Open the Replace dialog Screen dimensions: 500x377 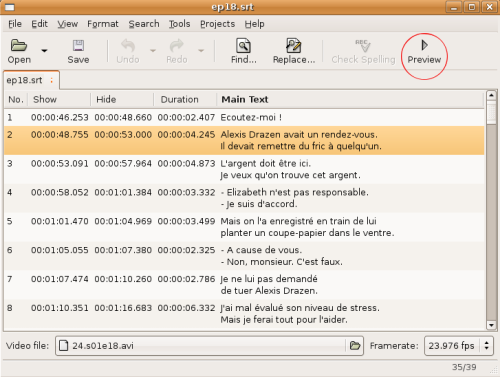(294, 51)
